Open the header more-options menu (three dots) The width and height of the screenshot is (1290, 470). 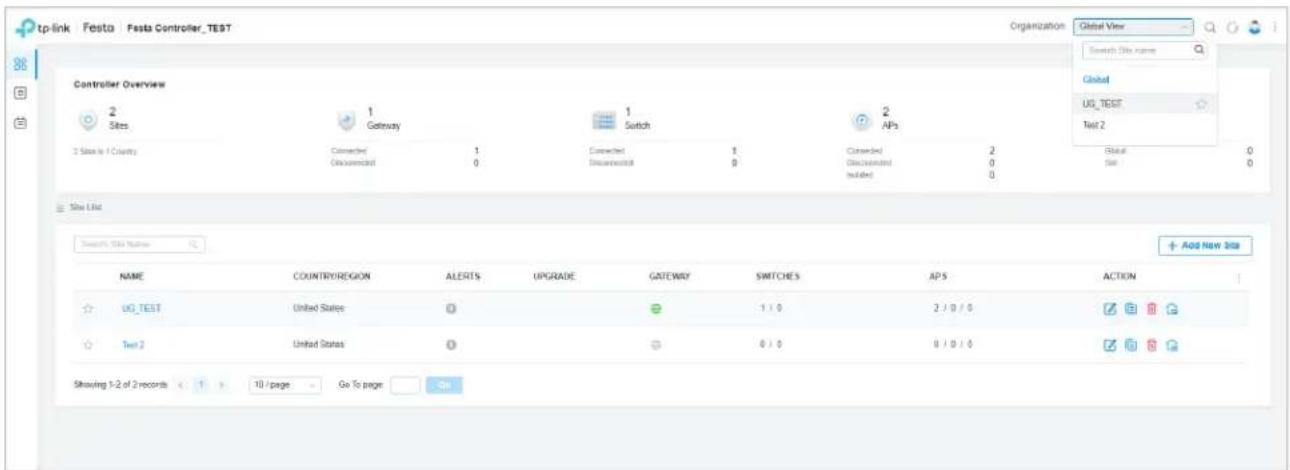(x=1273, y=27)
